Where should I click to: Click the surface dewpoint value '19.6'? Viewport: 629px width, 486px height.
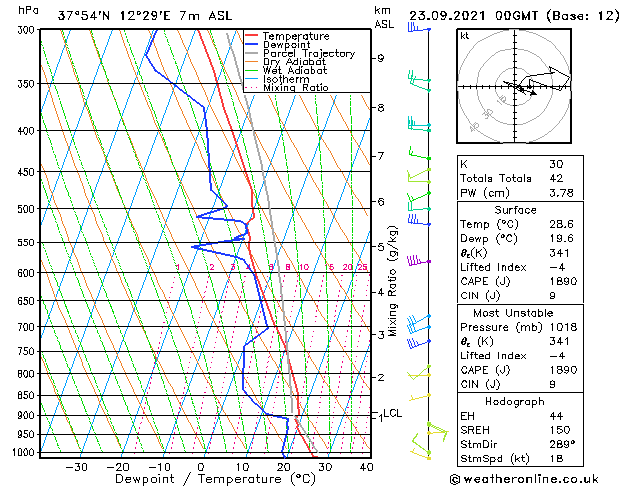pos(561,239)
